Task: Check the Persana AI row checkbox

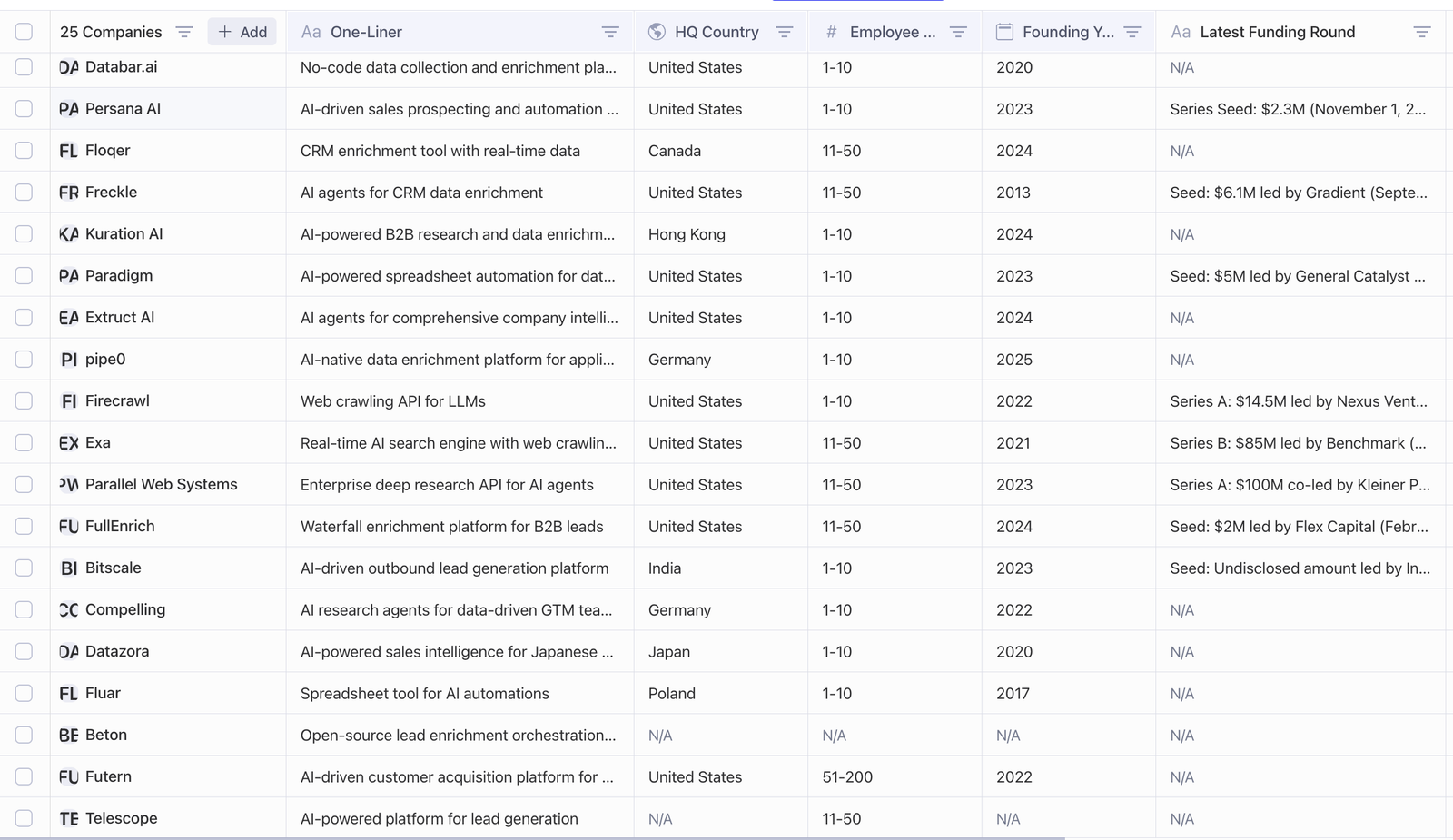Action: [x=24, y=109]
